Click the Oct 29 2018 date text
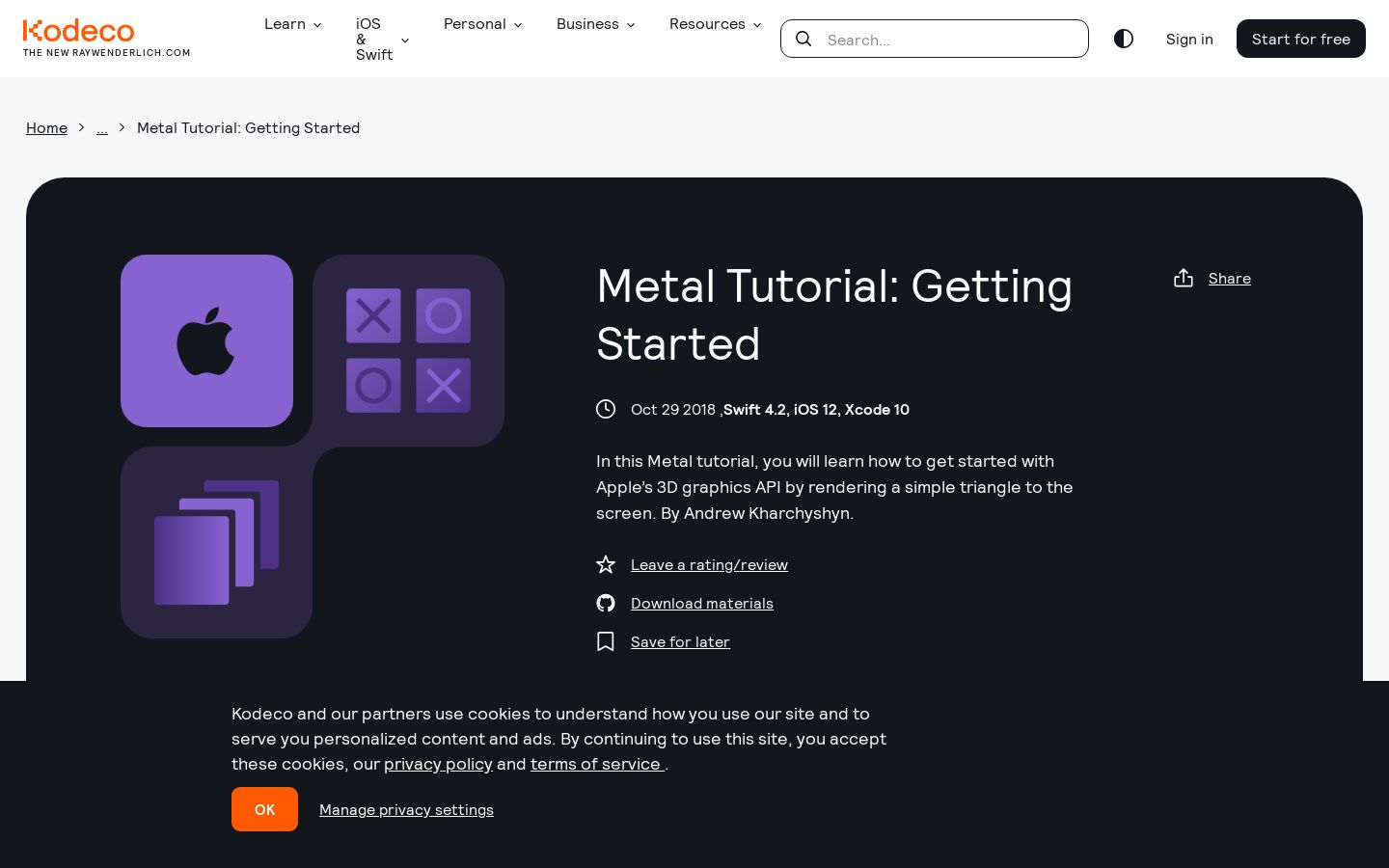1389x868 pixels. pyautogui.click(x=673, y=409)
